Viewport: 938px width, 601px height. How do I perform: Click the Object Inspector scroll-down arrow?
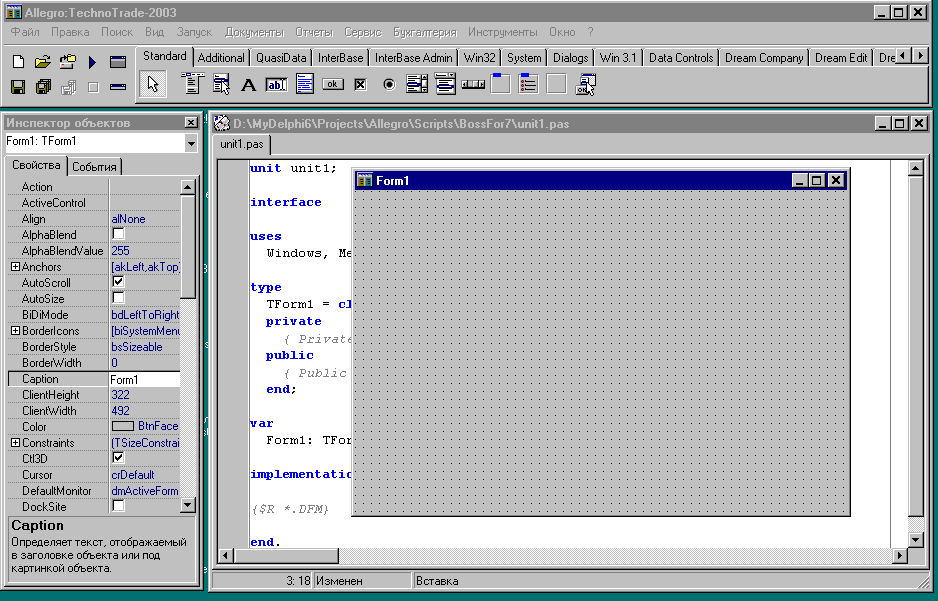click(188, 505)
